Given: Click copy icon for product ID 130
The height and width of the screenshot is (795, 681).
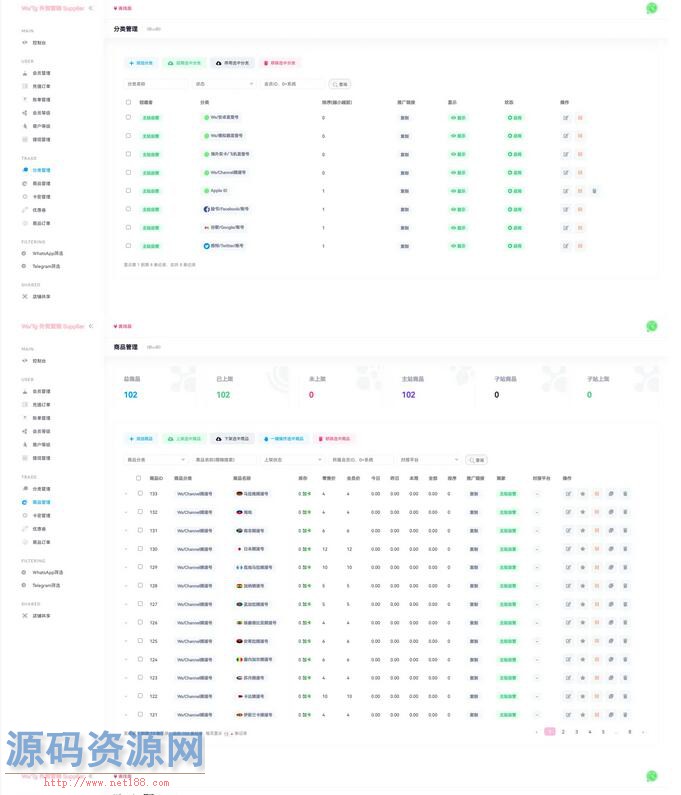Looking at the screenshot, I should pos(611,549).
